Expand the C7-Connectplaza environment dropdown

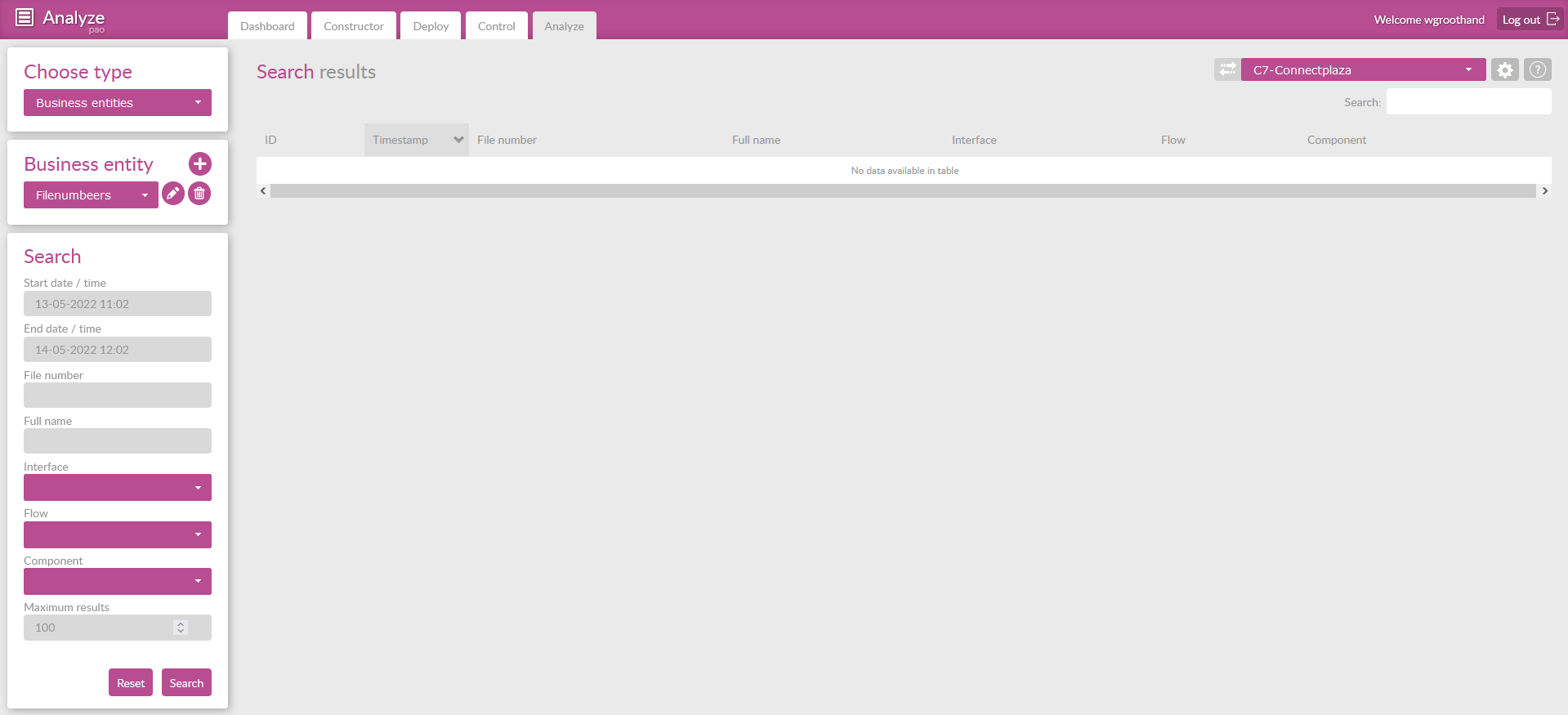click(x=1362, y=70)
